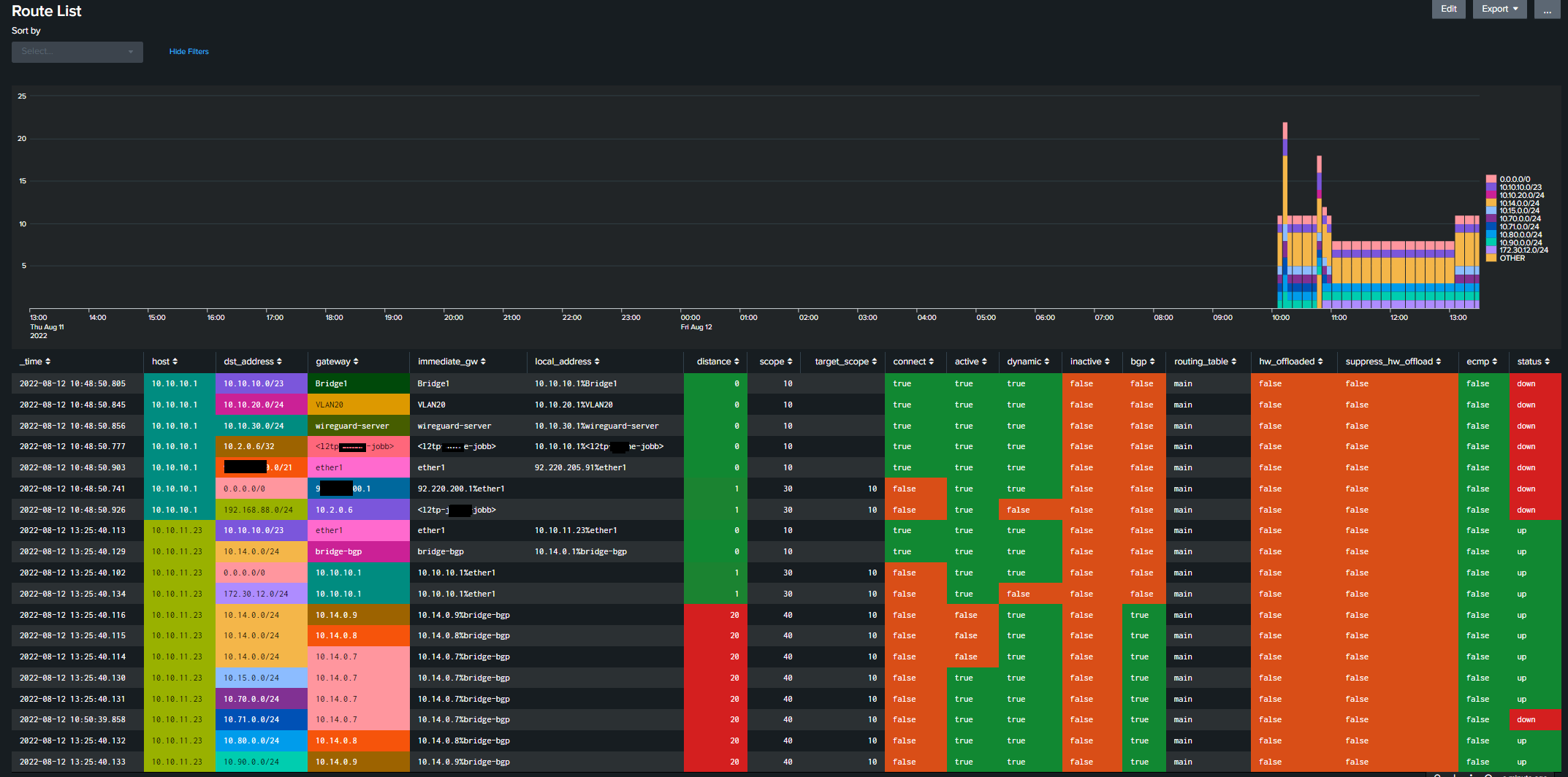Open the panel's ellipsis more-actions menu
Image resolution: width=1568 pixels, height=777 pixels.
point(1548,9)
